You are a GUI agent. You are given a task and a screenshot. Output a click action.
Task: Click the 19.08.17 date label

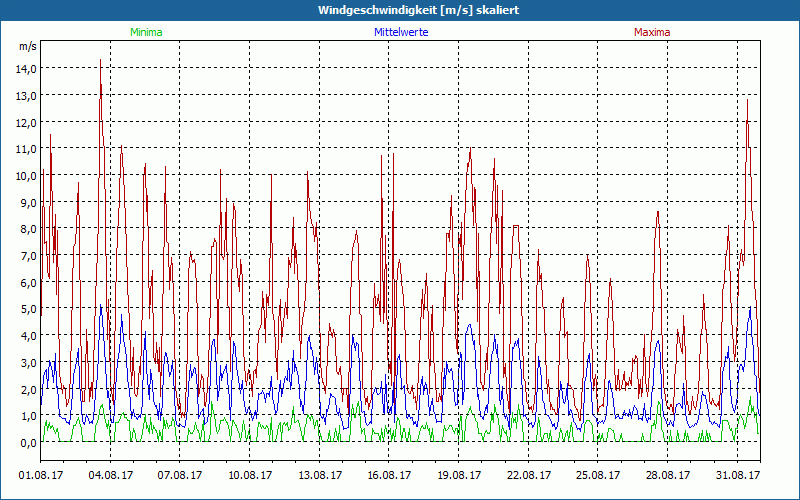coord(459,475)
